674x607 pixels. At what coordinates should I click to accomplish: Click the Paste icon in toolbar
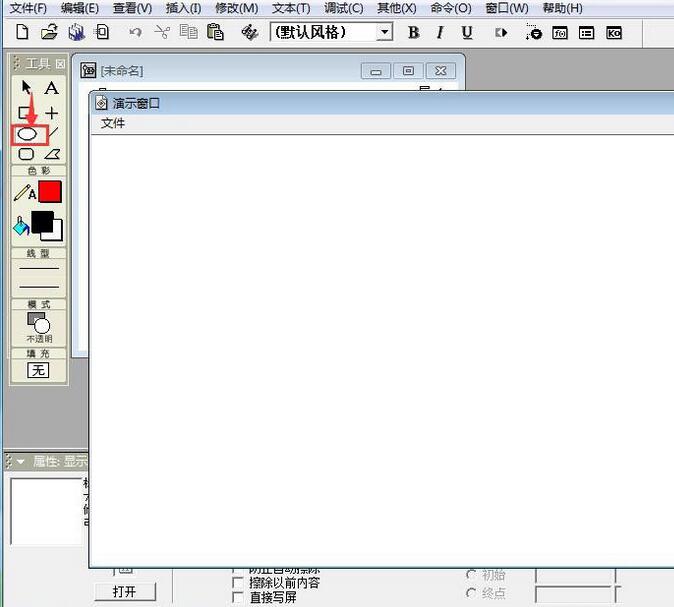point(215,32)
